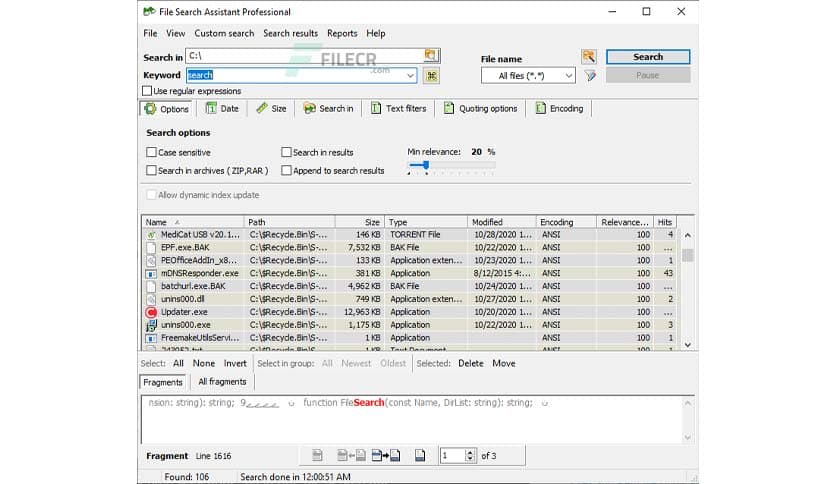The image size is (836, 484).
Task: Click the unins000.dll file icon
Action: 151,299
